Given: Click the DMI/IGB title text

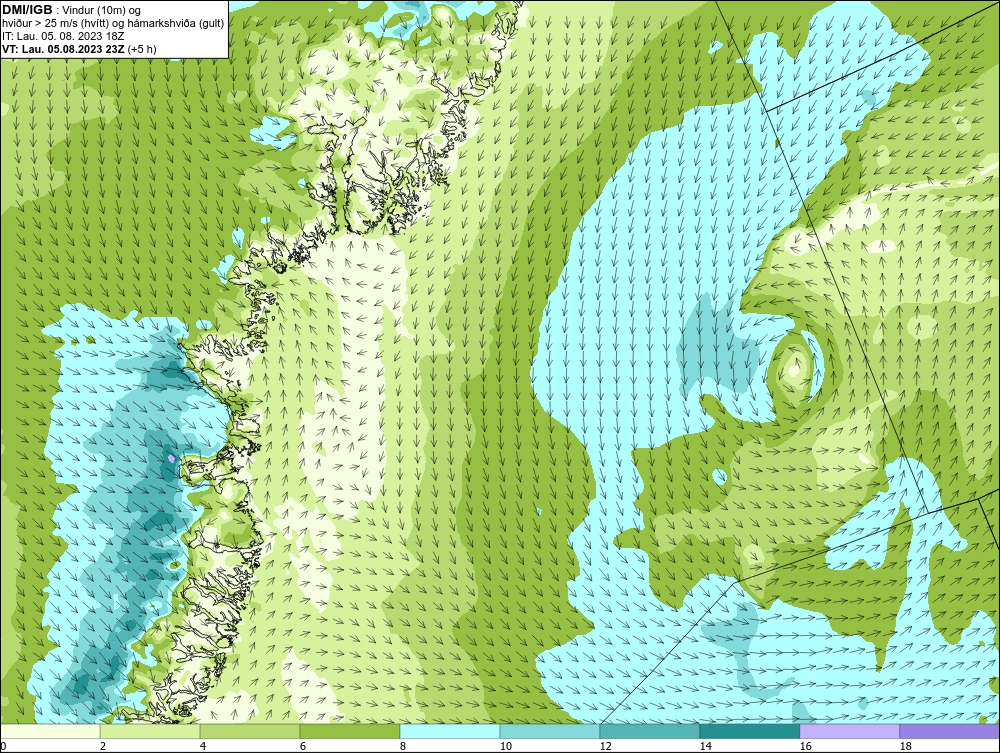Looking at the screenshot, I should pyautogui.click(x=27, y=10).
